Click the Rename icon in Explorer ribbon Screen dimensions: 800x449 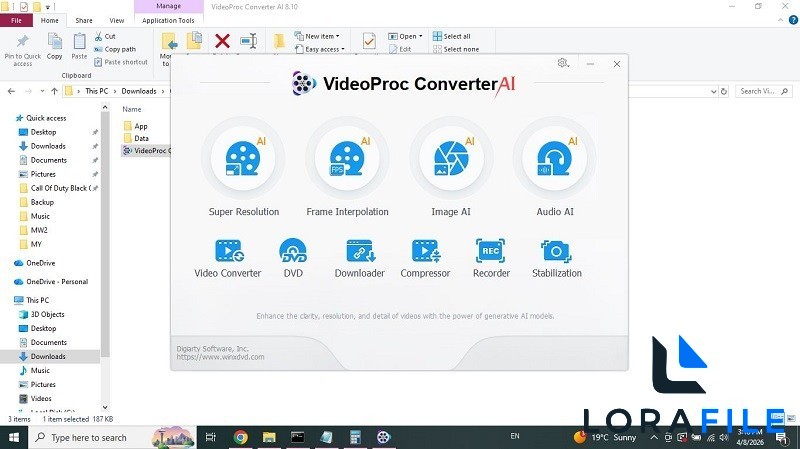248,41
